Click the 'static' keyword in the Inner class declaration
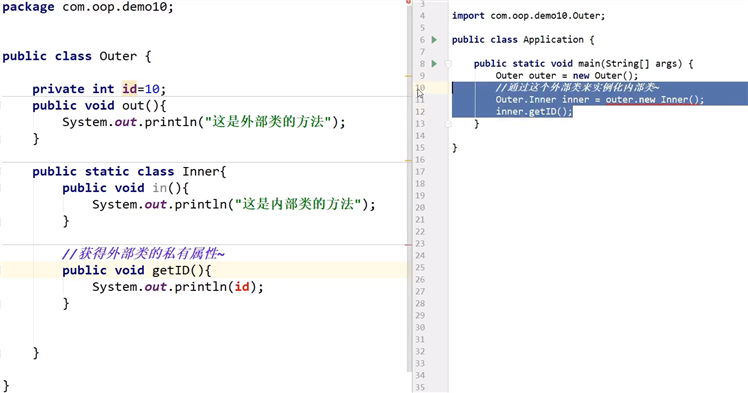Image resolution: width=748 pixels, height=393 pixels. point(107,171)
